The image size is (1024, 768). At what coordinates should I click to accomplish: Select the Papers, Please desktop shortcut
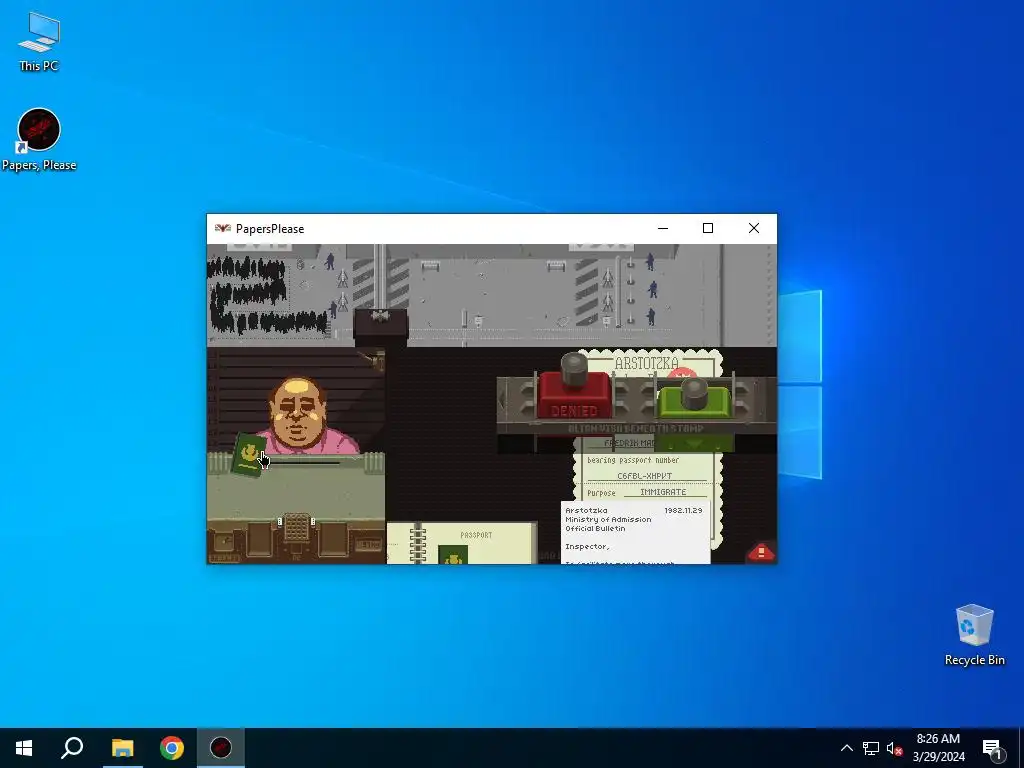point(39,140)
